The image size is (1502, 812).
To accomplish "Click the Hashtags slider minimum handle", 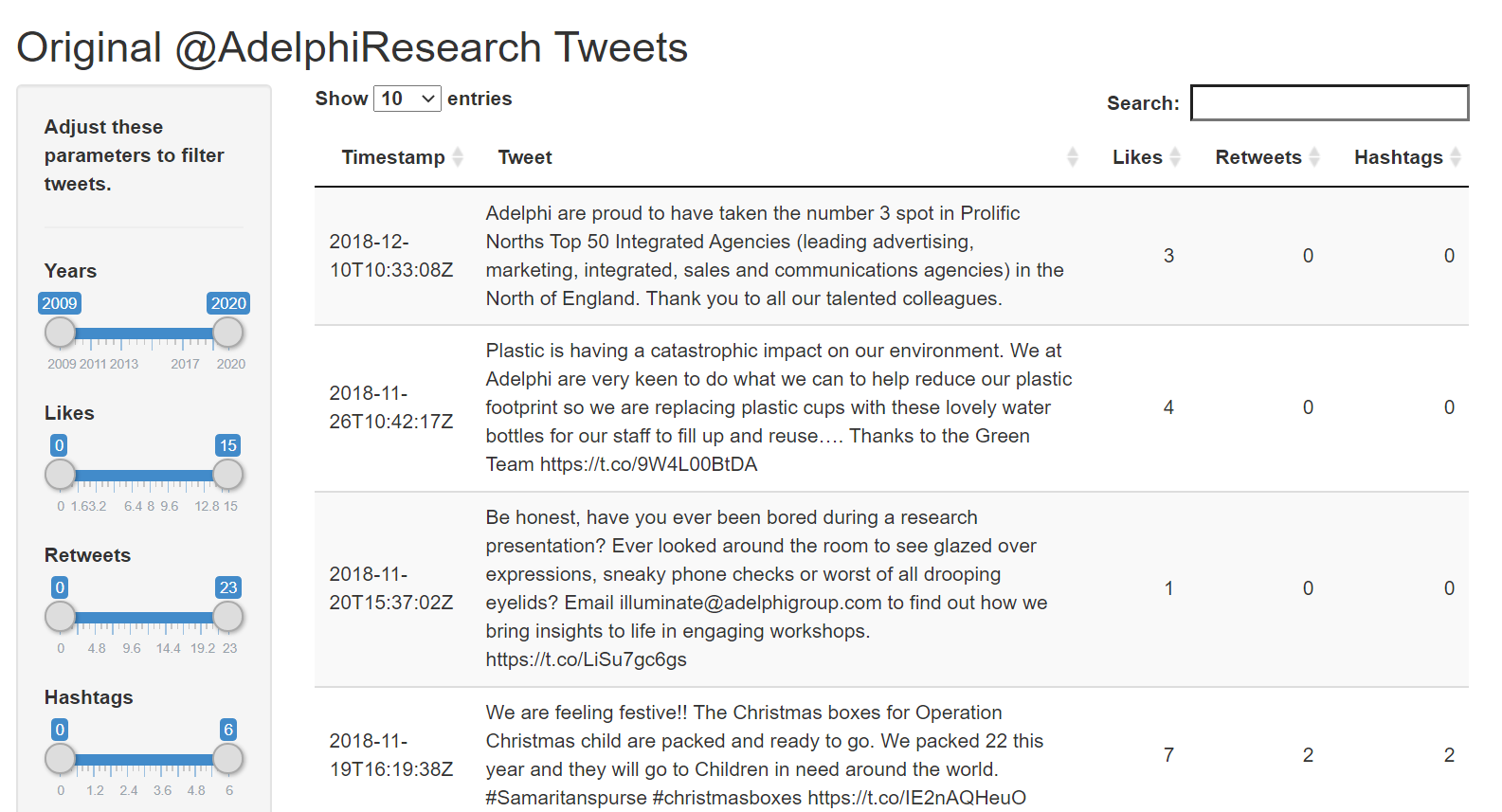I will pos(61,759).
